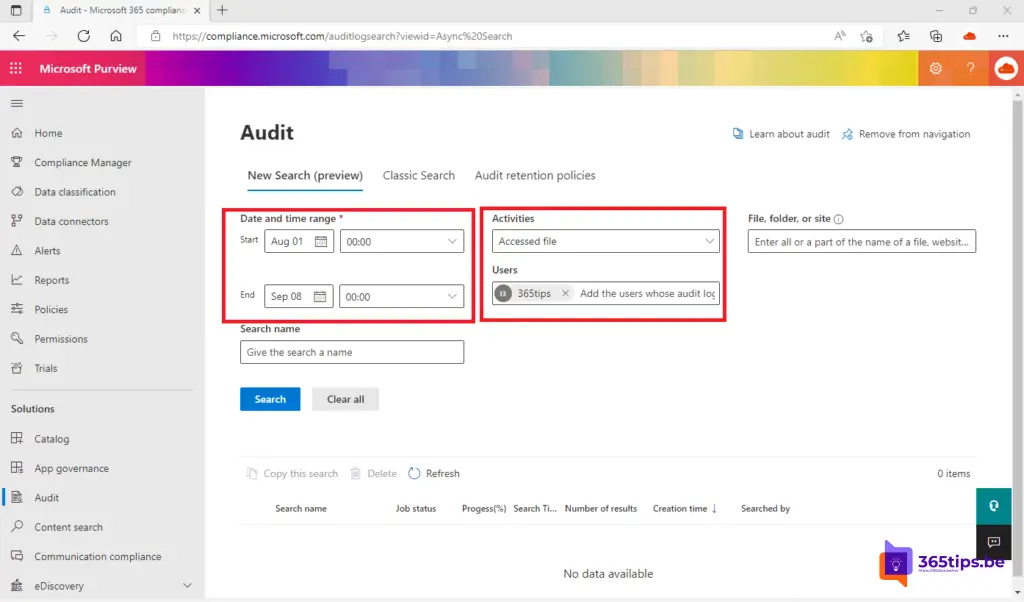
Task: Open the account avatar in Purview header
Action: pyautogui.click(x=1006, y=69)
